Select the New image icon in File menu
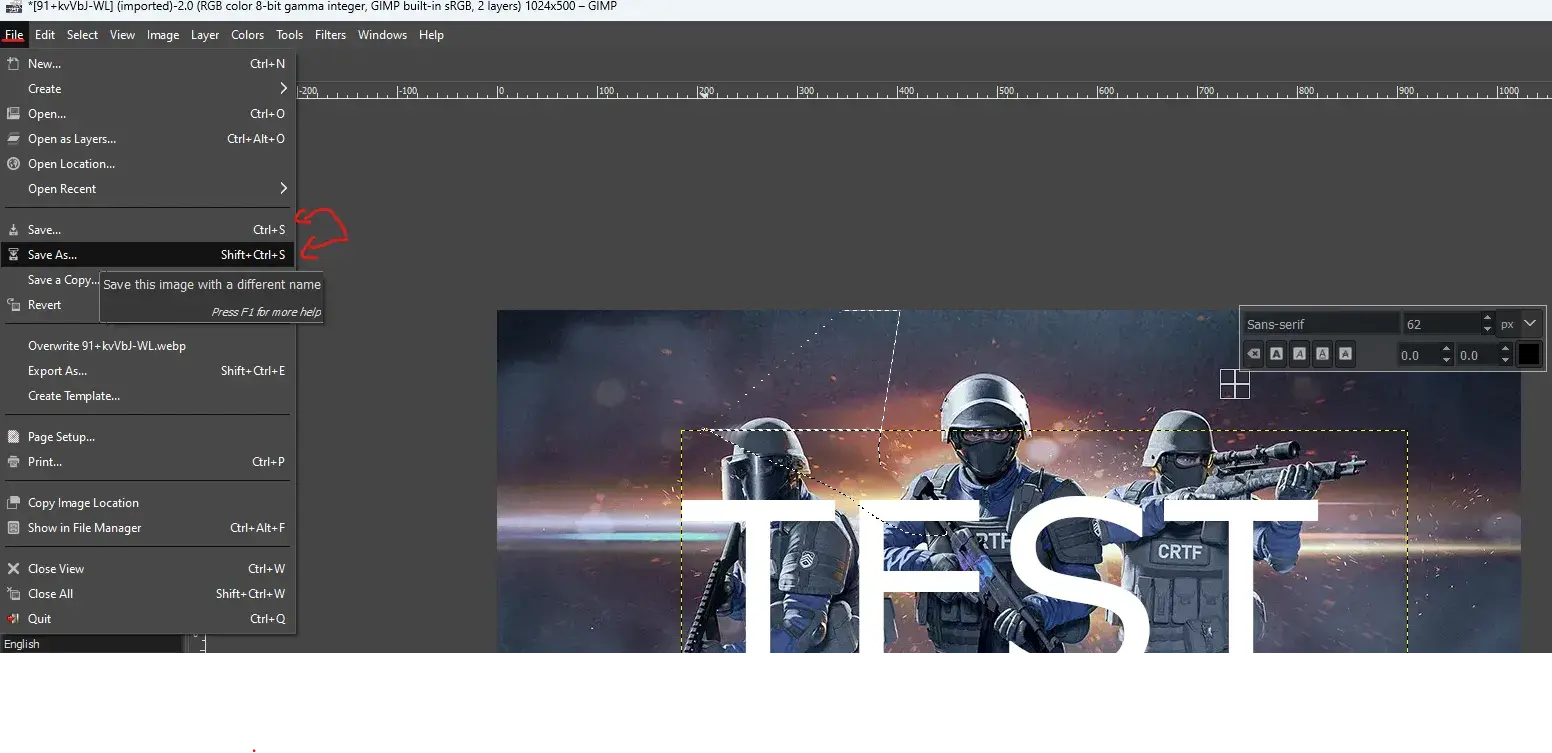1552x753 pixels. [x=14, y=63]
